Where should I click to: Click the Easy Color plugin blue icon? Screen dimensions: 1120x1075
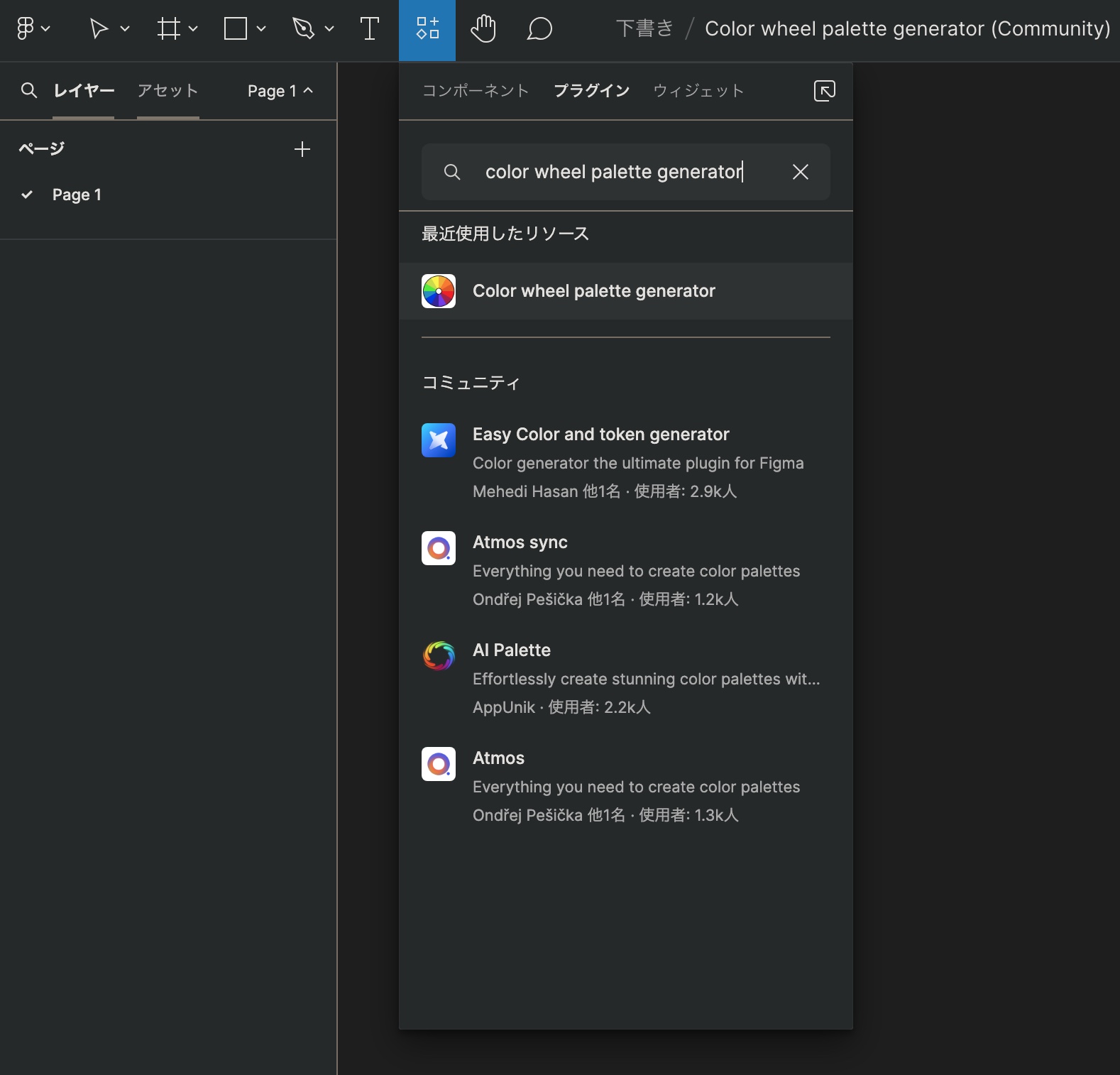click(x=439, y=440)
